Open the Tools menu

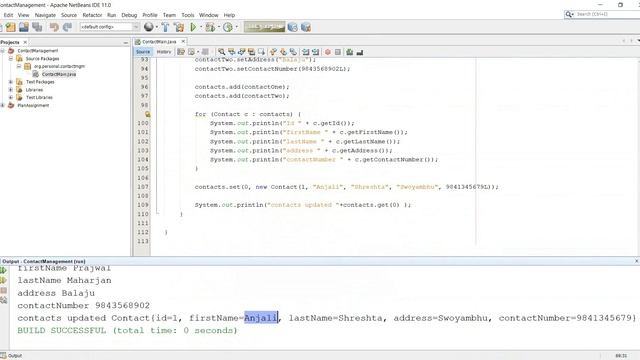pyautogui.click(x=188, y=15)
